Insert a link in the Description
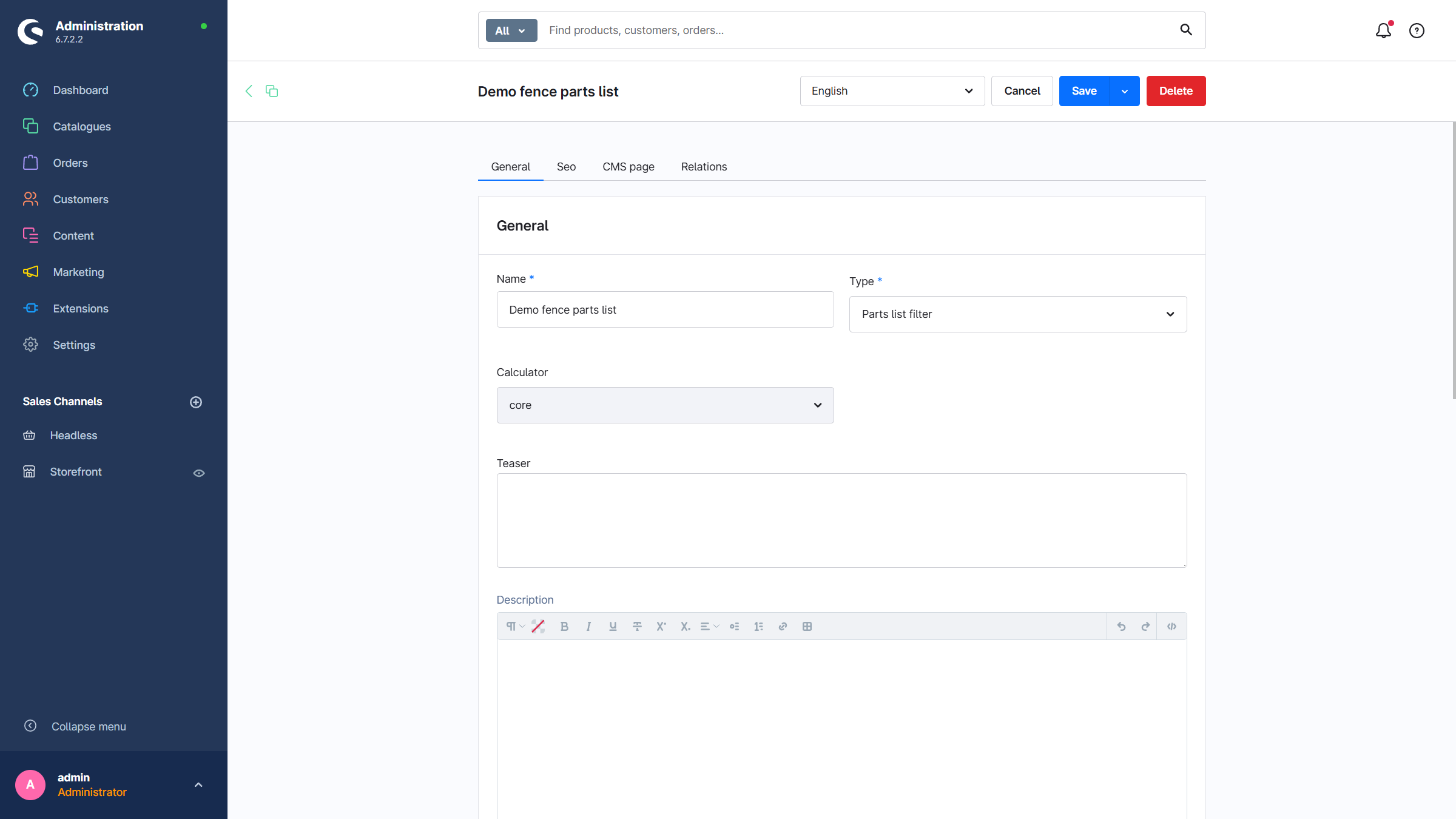 pyautogui.click(x=783, y=627)
